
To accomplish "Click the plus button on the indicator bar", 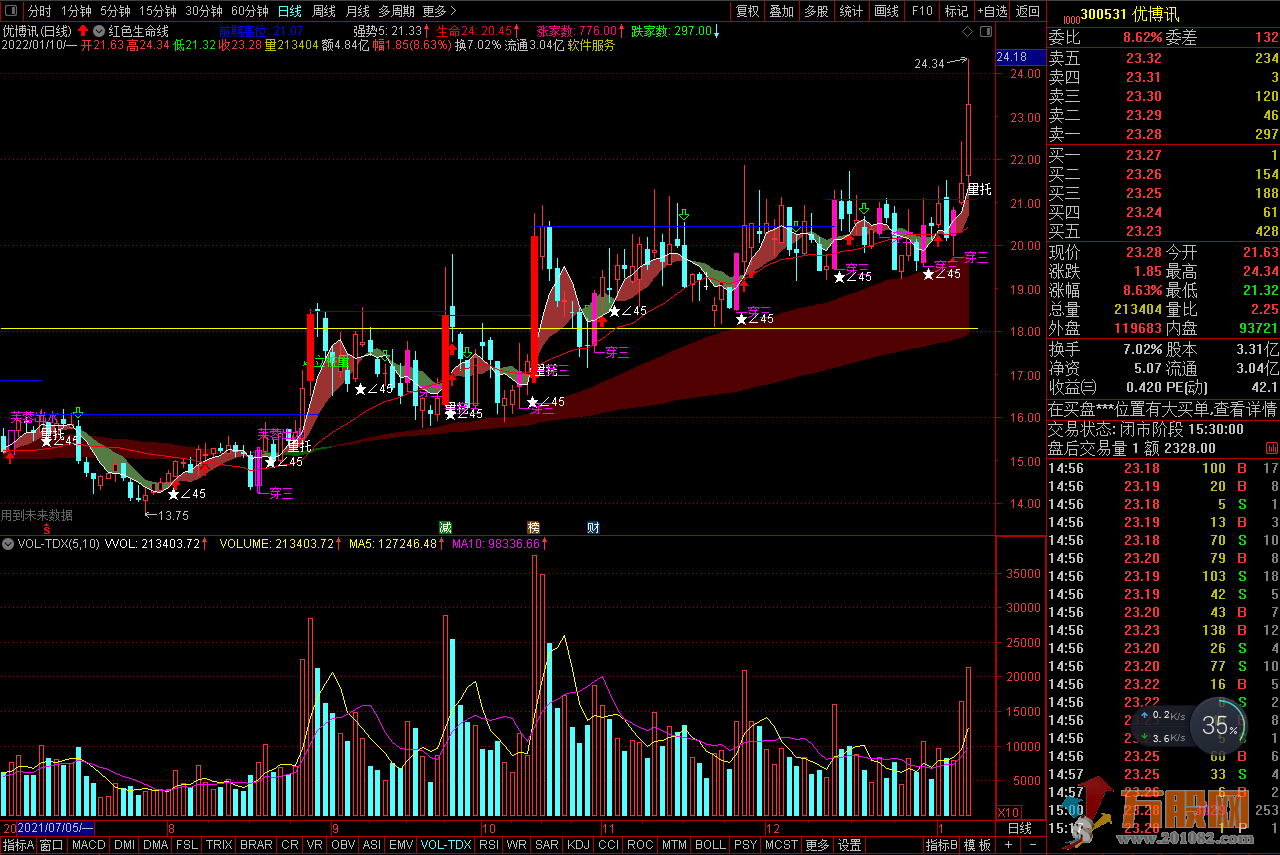I will pyautogui.click(x=1007, y=845).
